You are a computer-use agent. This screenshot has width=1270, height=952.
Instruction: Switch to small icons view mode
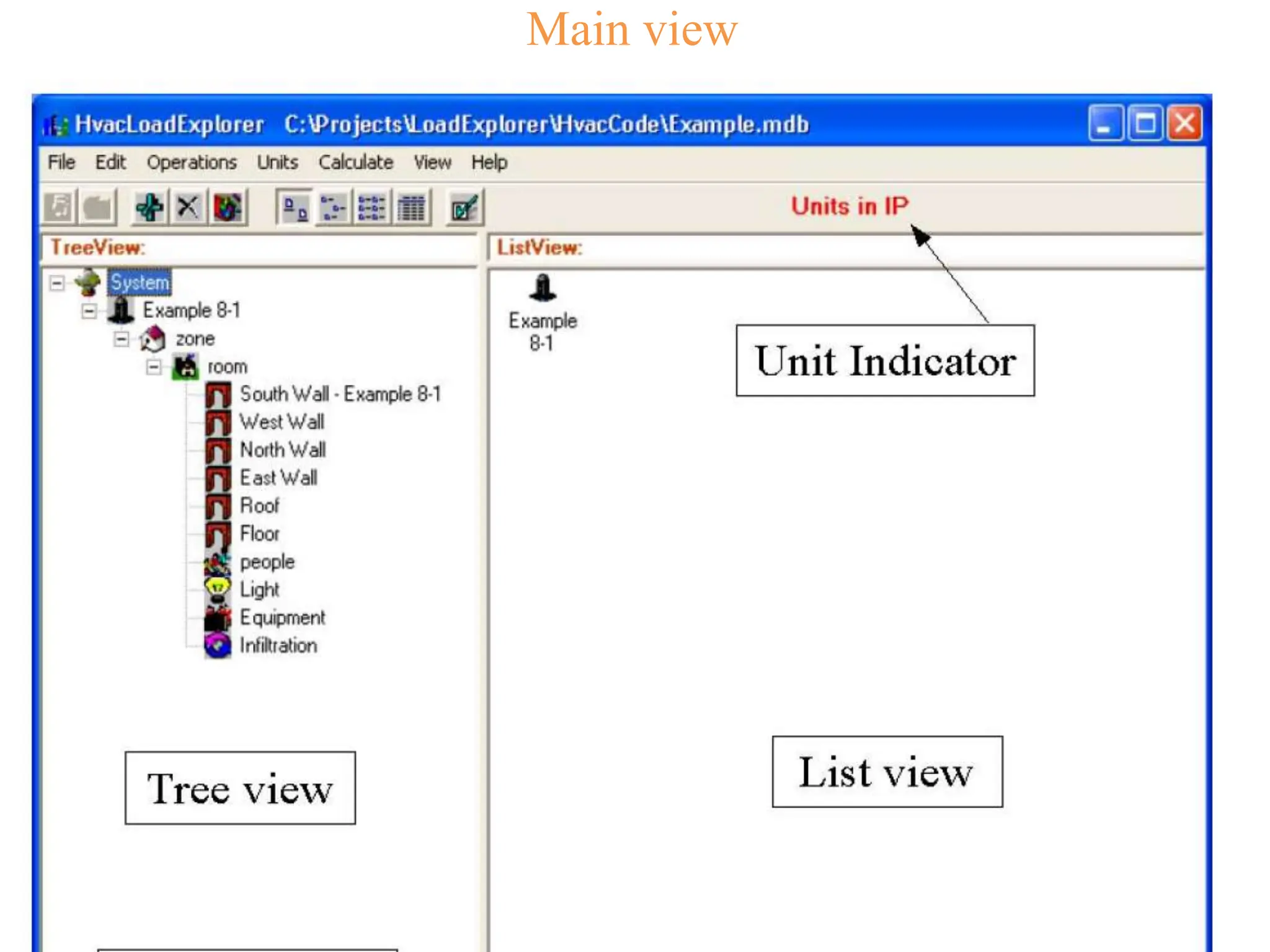[x=334, y=208]
